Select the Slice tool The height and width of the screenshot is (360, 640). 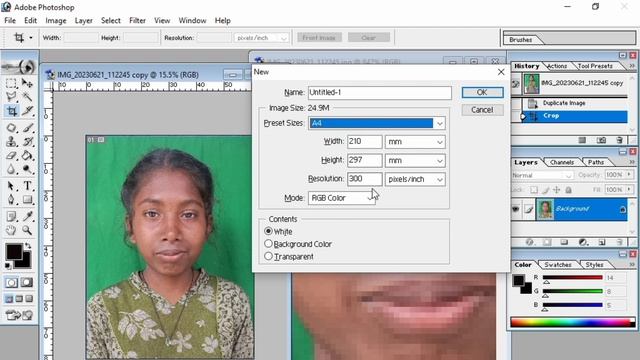[27, 111]
